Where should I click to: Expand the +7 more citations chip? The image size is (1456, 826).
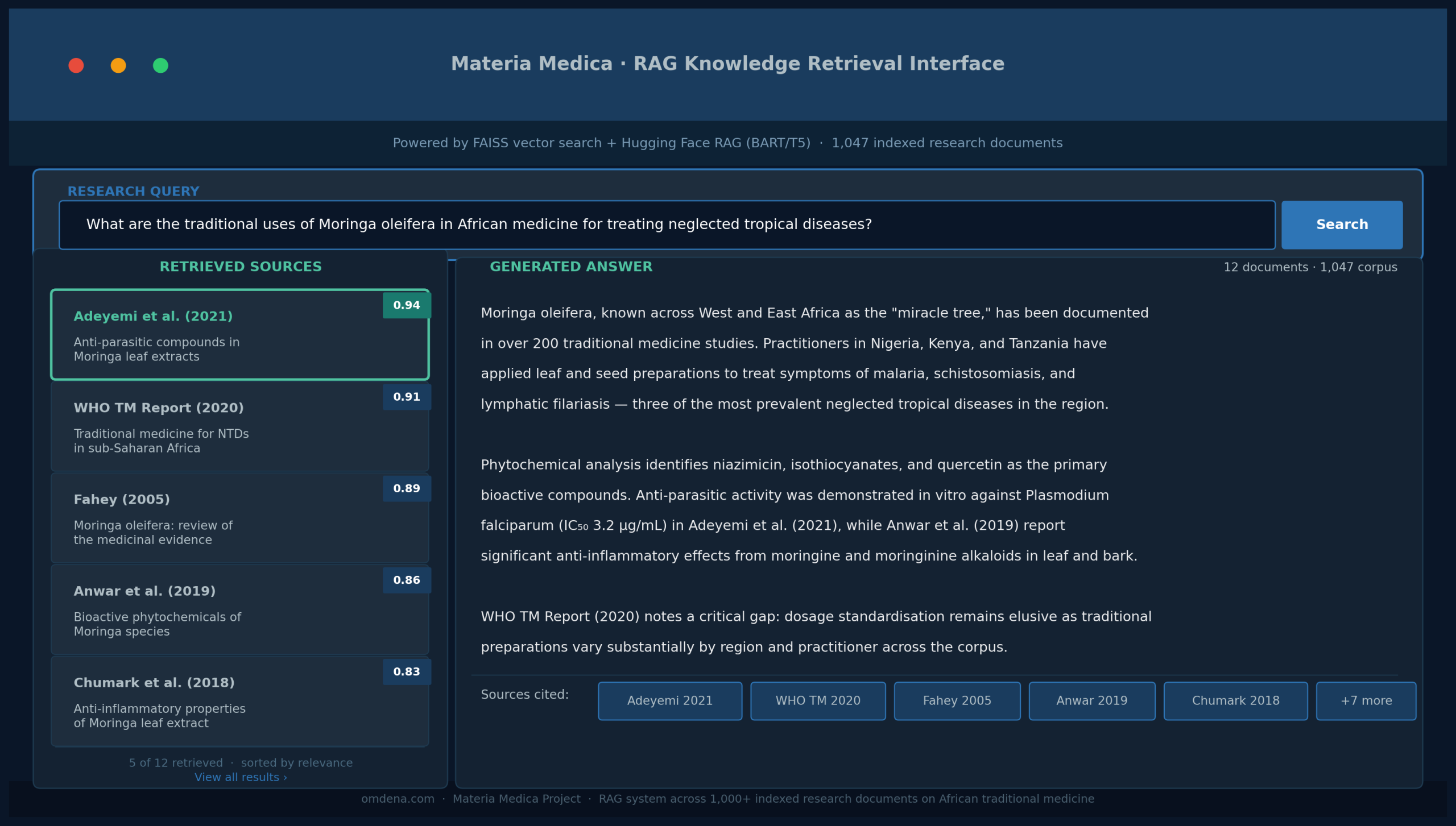[x=1366, y=701]
